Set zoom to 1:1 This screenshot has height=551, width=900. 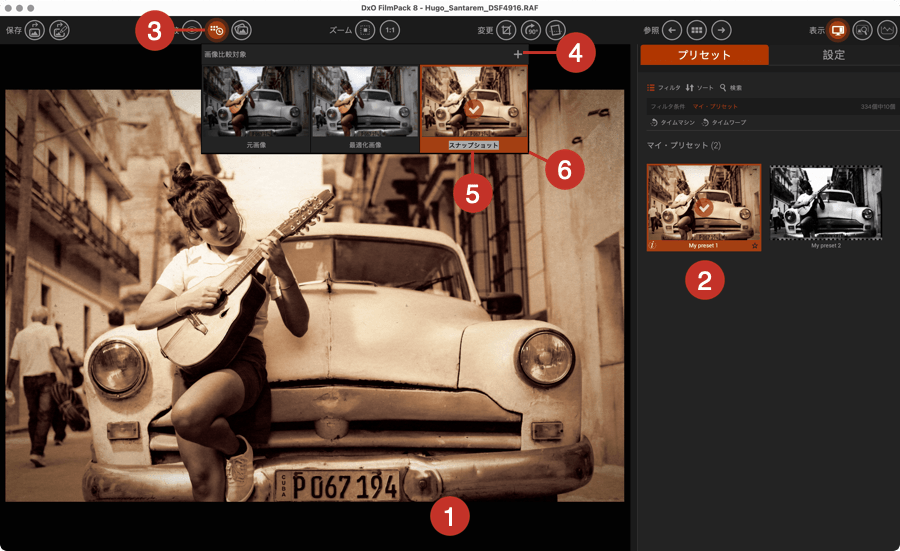pos(390,31)
